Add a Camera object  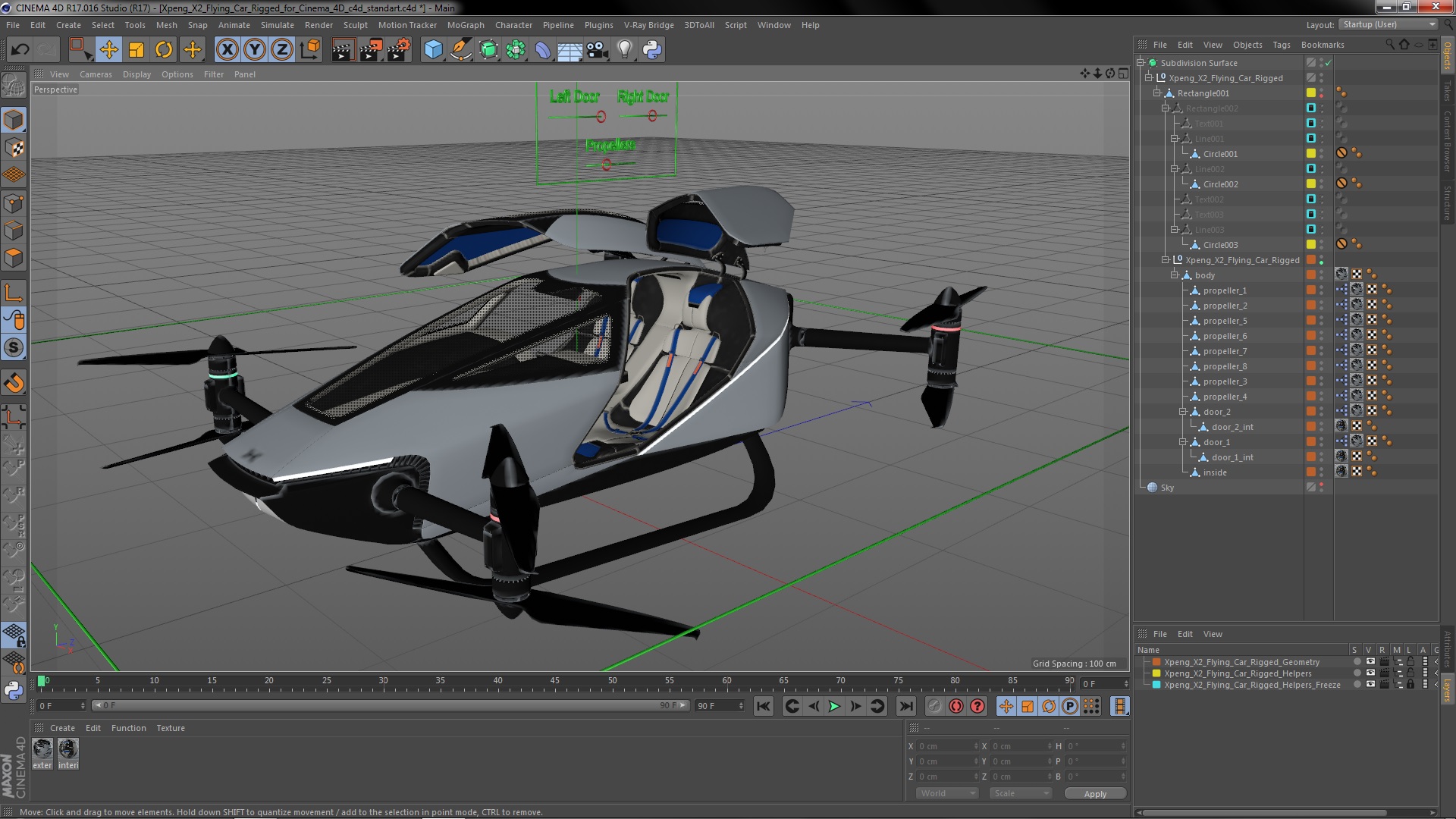[598, 50]
